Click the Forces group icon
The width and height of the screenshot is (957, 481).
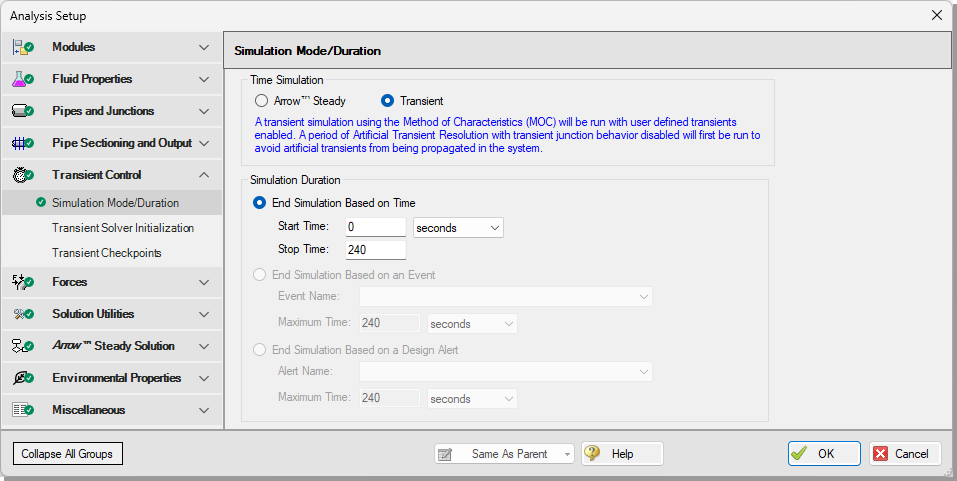(x=23, y=282)
